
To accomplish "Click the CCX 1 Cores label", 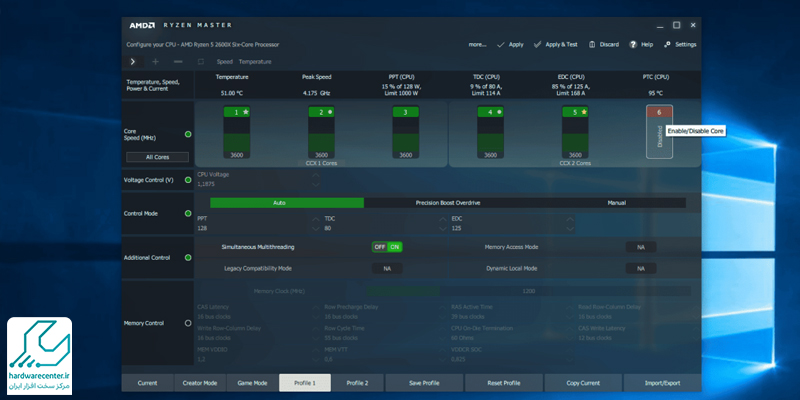I will point(321,163).
